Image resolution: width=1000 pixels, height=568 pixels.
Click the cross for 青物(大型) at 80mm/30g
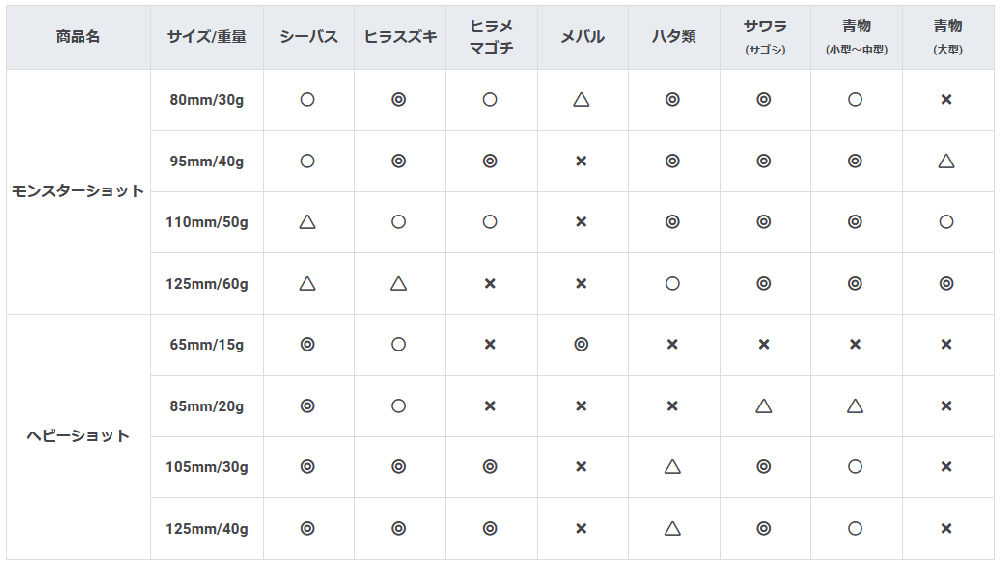click(x=946, y=99)
